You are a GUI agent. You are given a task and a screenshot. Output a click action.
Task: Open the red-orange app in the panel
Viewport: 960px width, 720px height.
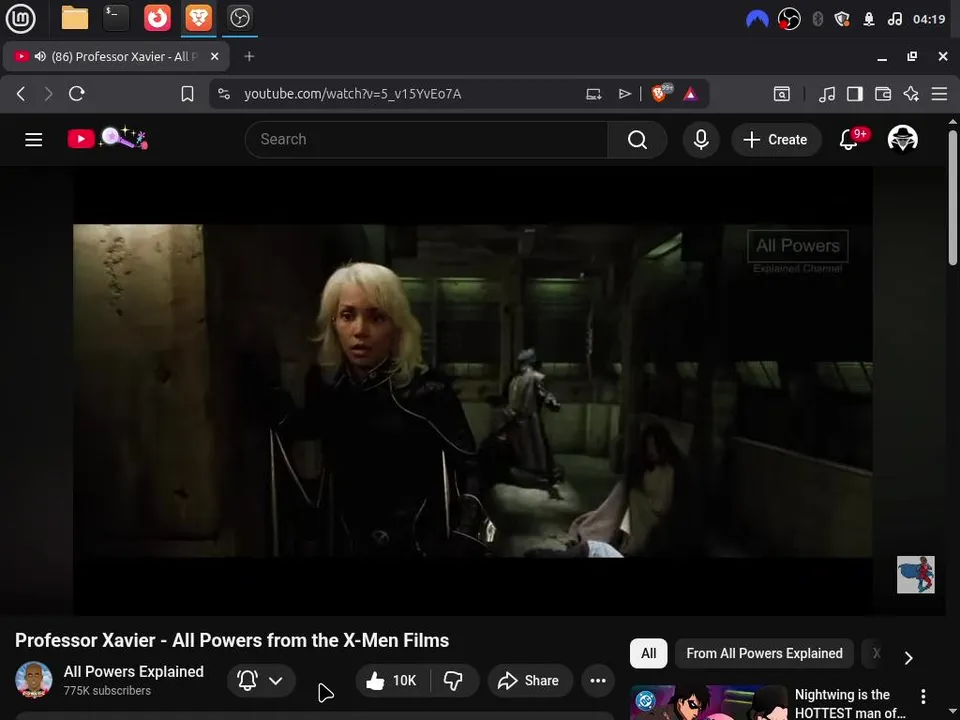(157, 18)
